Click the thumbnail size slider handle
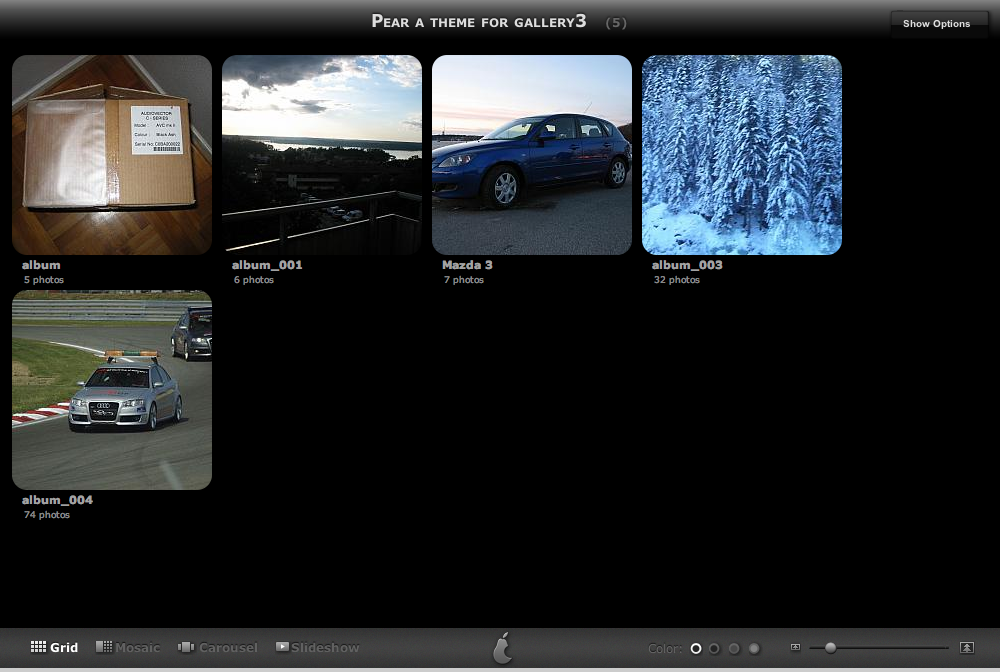 (830, 648)
